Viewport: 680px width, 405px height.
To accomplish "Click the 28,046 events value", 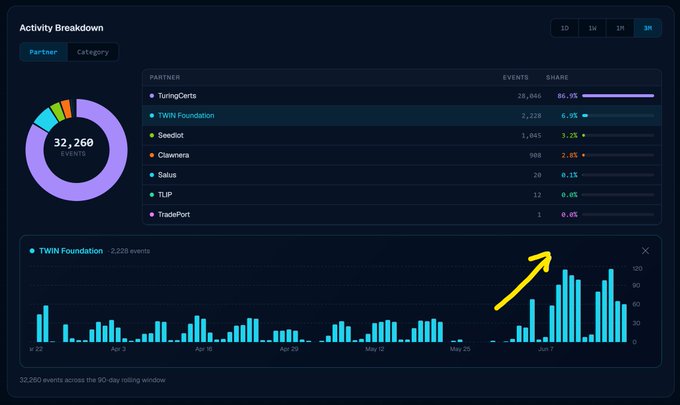I will pyautogui.click(x=529, y=96).
